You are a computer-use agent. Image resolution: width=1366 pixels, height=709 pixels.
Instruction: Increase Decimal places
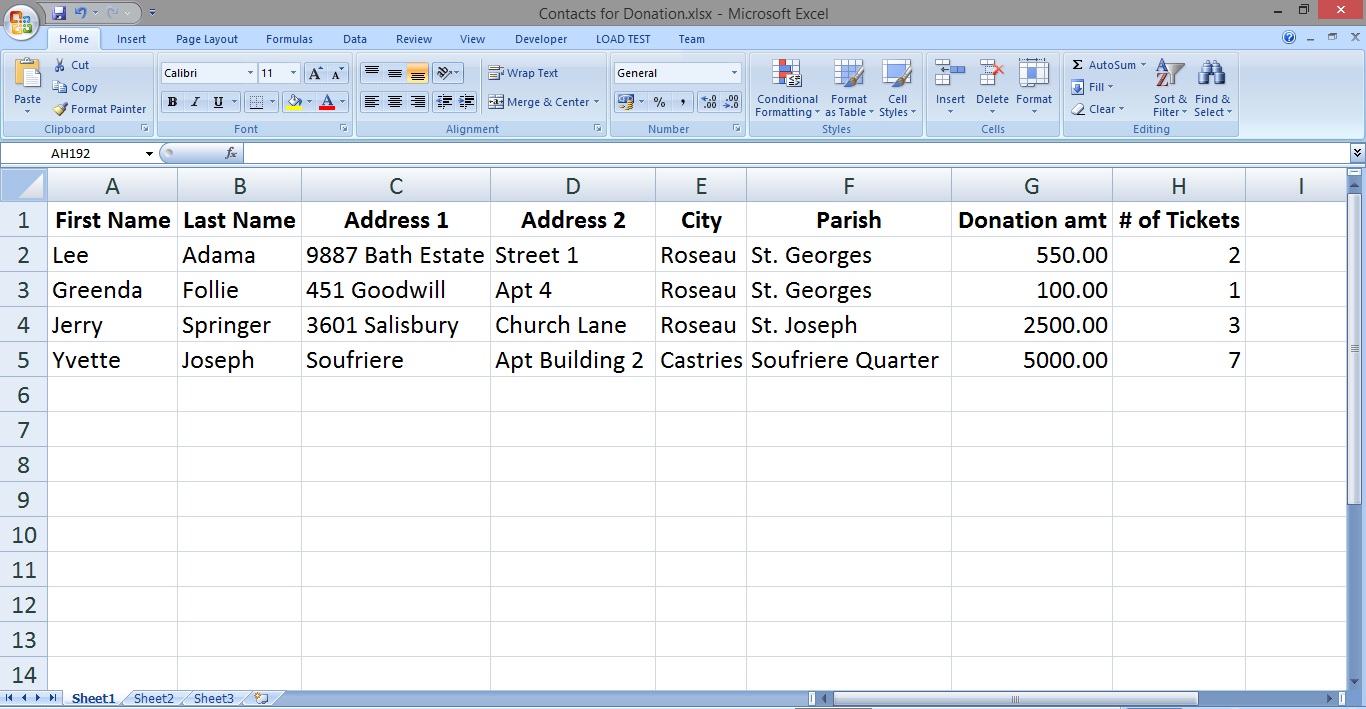click(709, 102)
